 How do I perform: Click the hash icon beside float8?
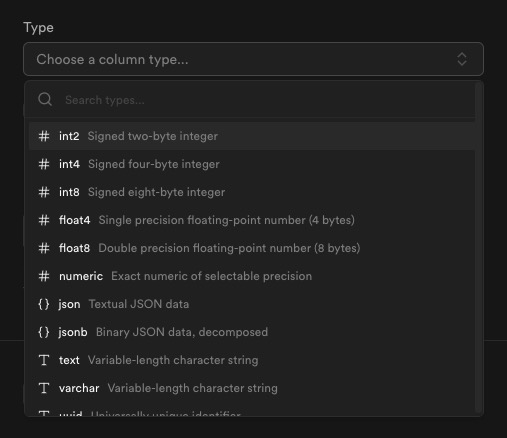(x=44, y=248)
